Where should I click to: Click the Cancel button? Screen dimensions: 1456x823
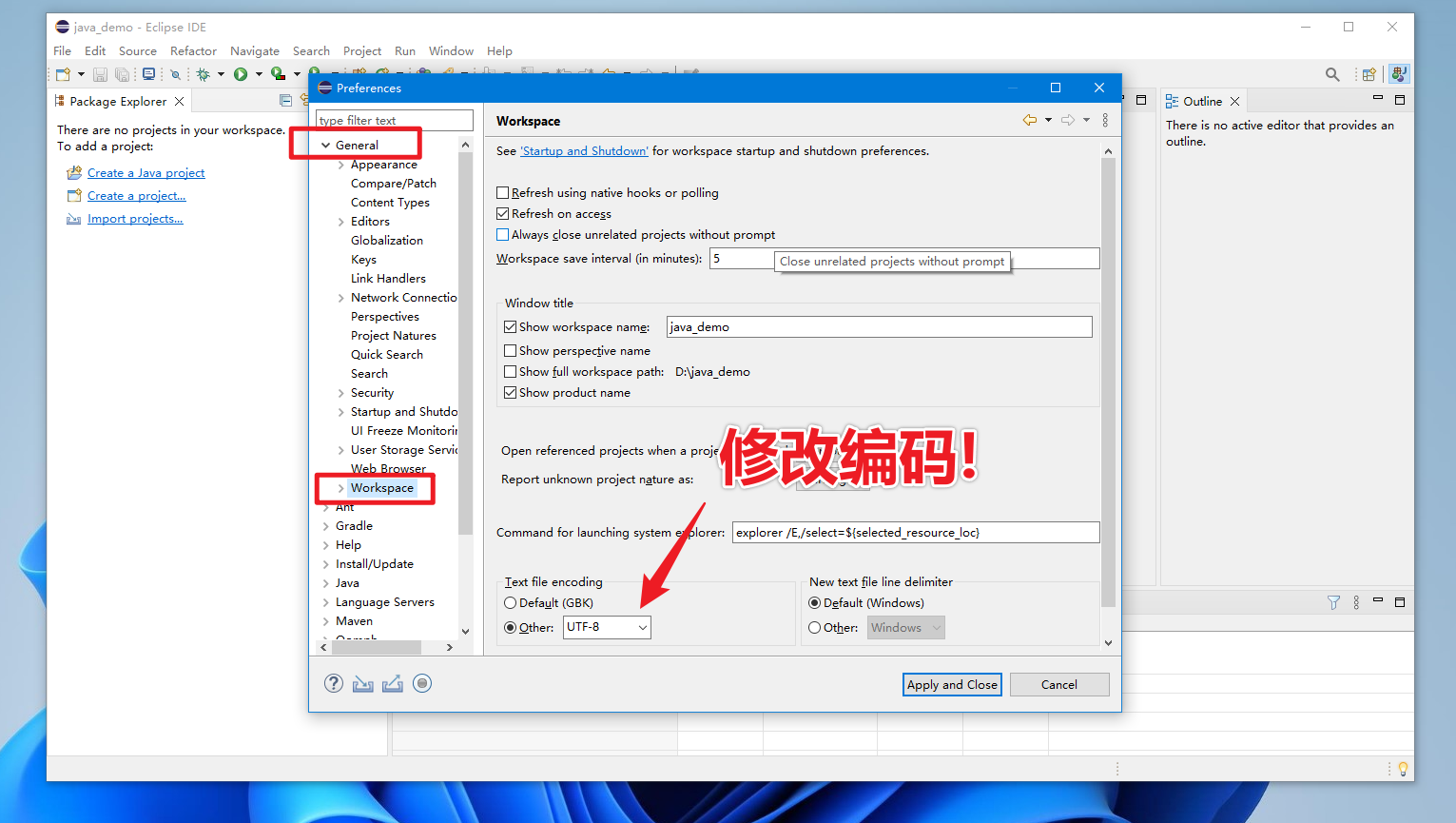1059,684
